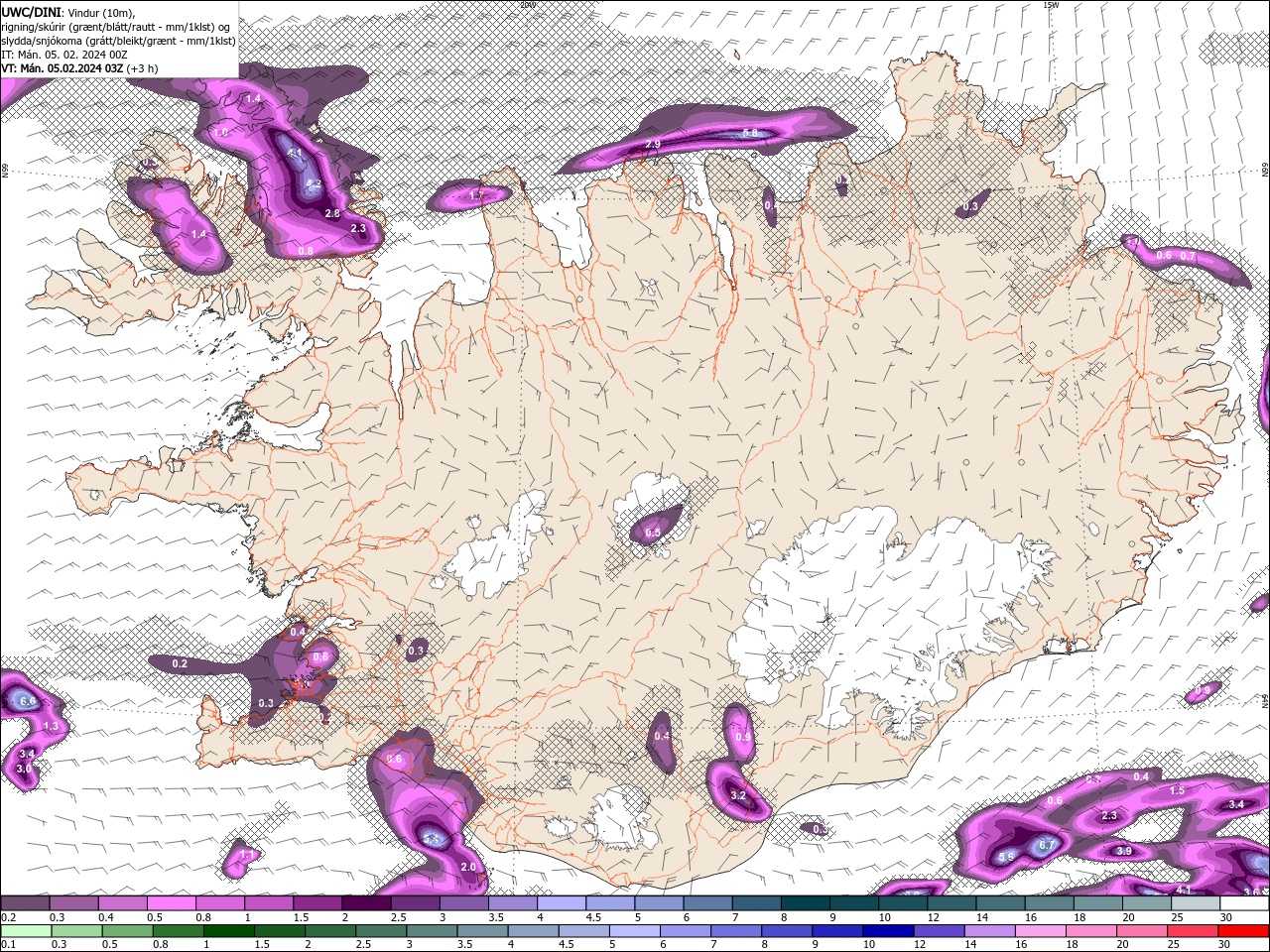Select the '2.9' value in the northern band
Image resolution: width=1270 pixels, height=952 pixels.
[x=653, y=145]
